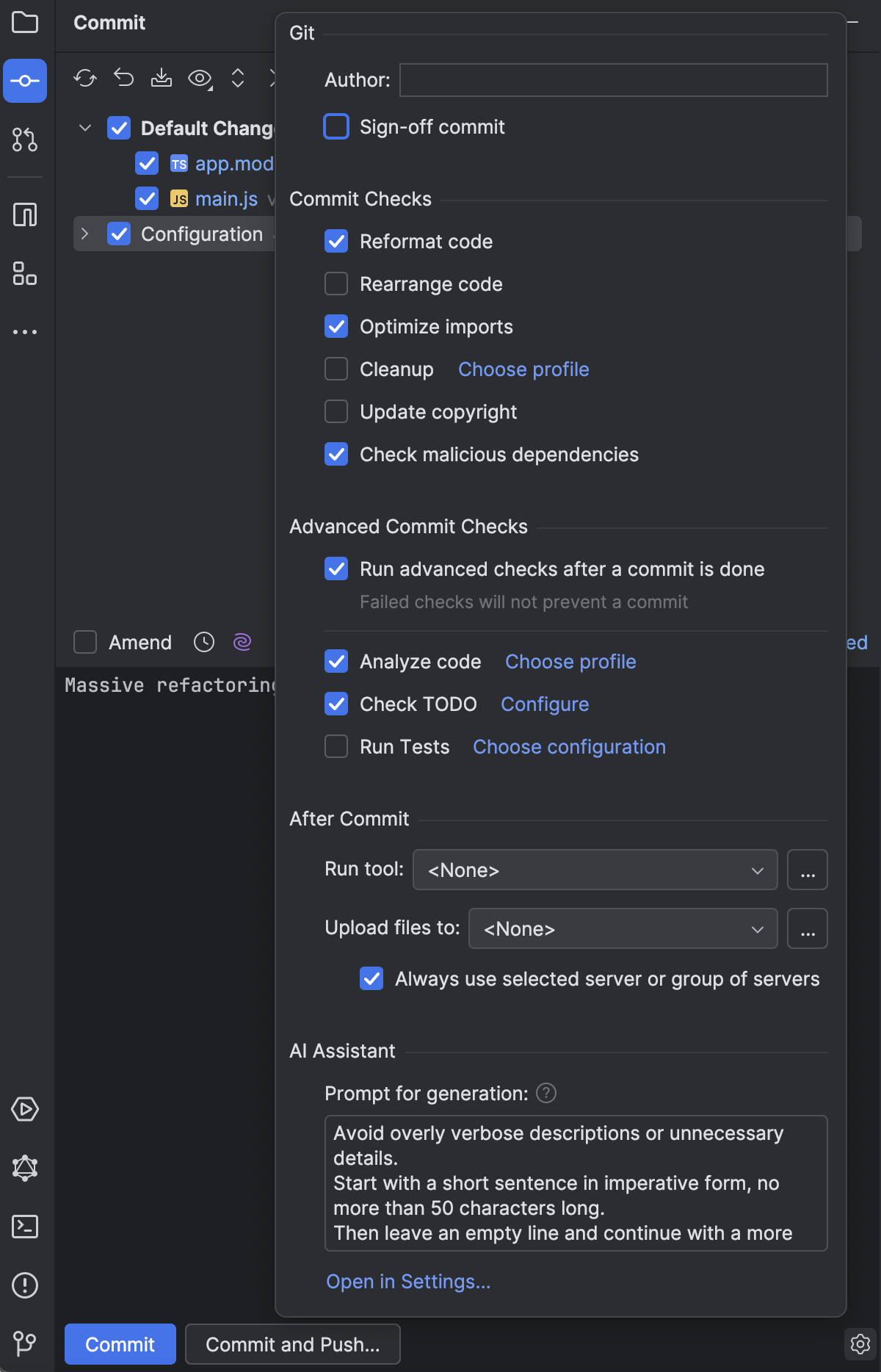The image size is (881, 1372).
Task: Click the Rollback changes arrow icon
Action: [x=123, y=78]
